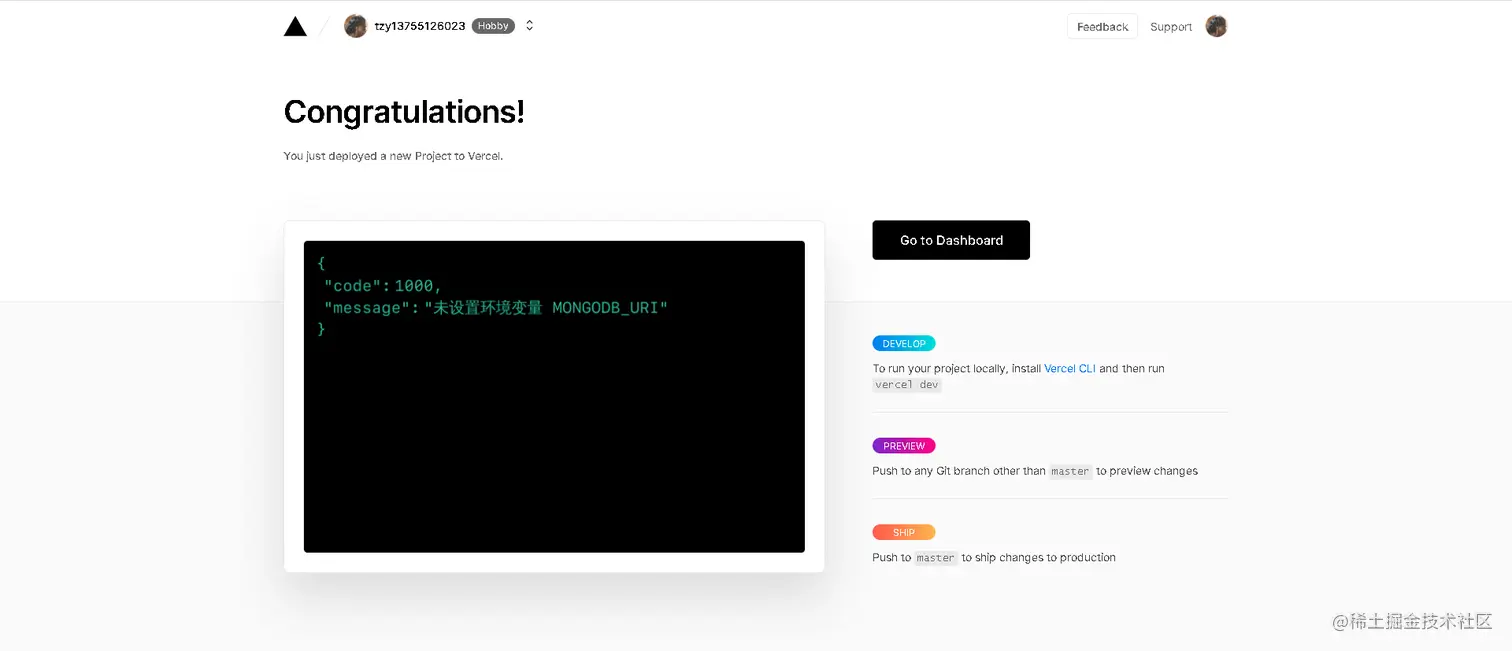Image resolution: width=1512 pixels, height=651 pixels.
Task: Click 'You just deployed a new Project' text
Action: click(393, 156)
